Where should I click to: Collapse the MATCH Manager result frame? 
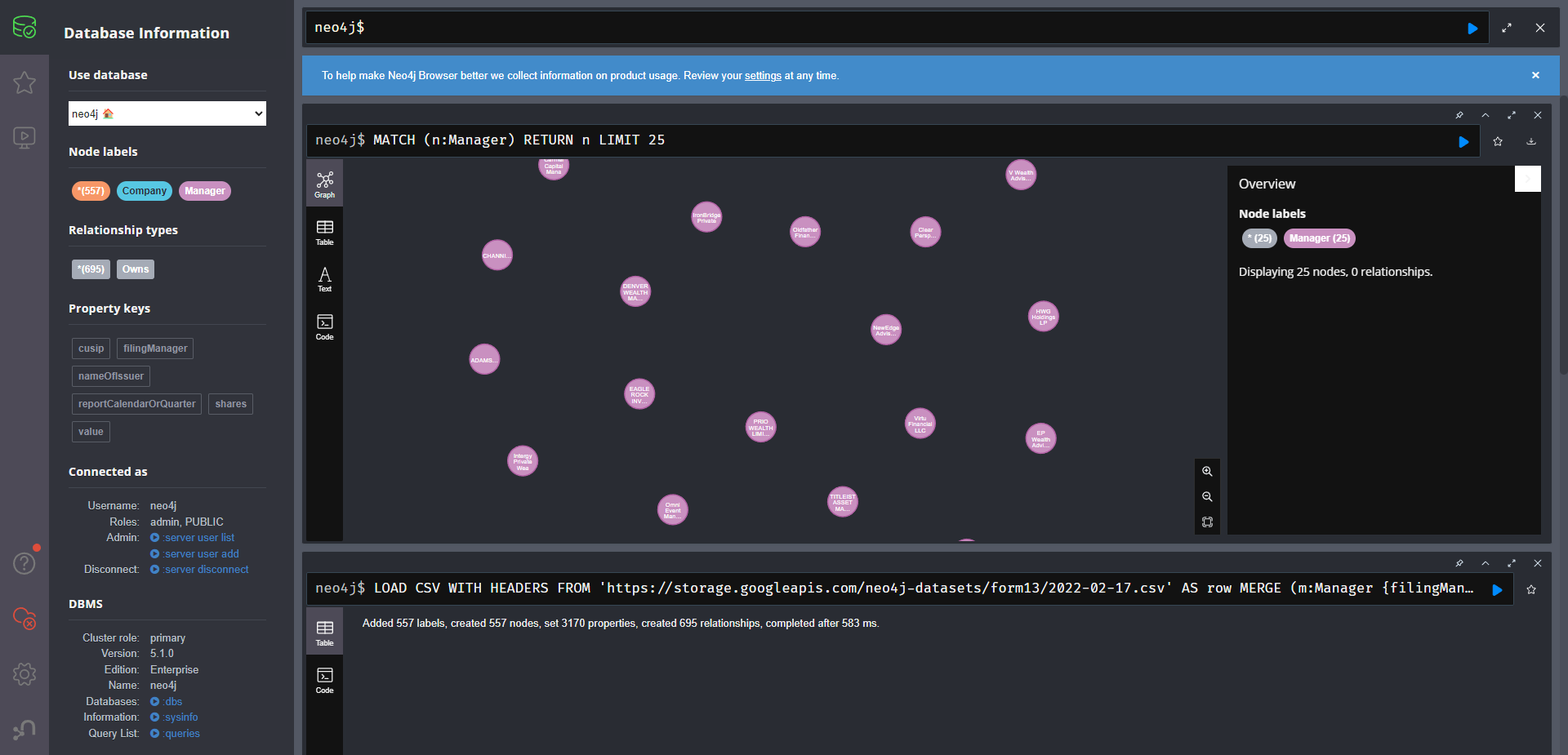click(1486, 115)
